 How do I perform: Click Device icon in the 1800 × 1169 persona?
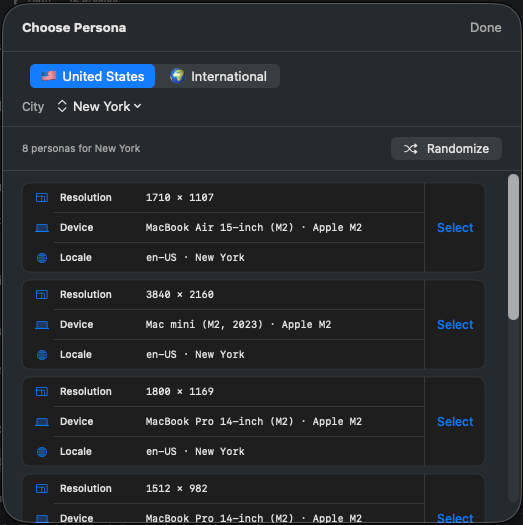click(x=42, y=422)
